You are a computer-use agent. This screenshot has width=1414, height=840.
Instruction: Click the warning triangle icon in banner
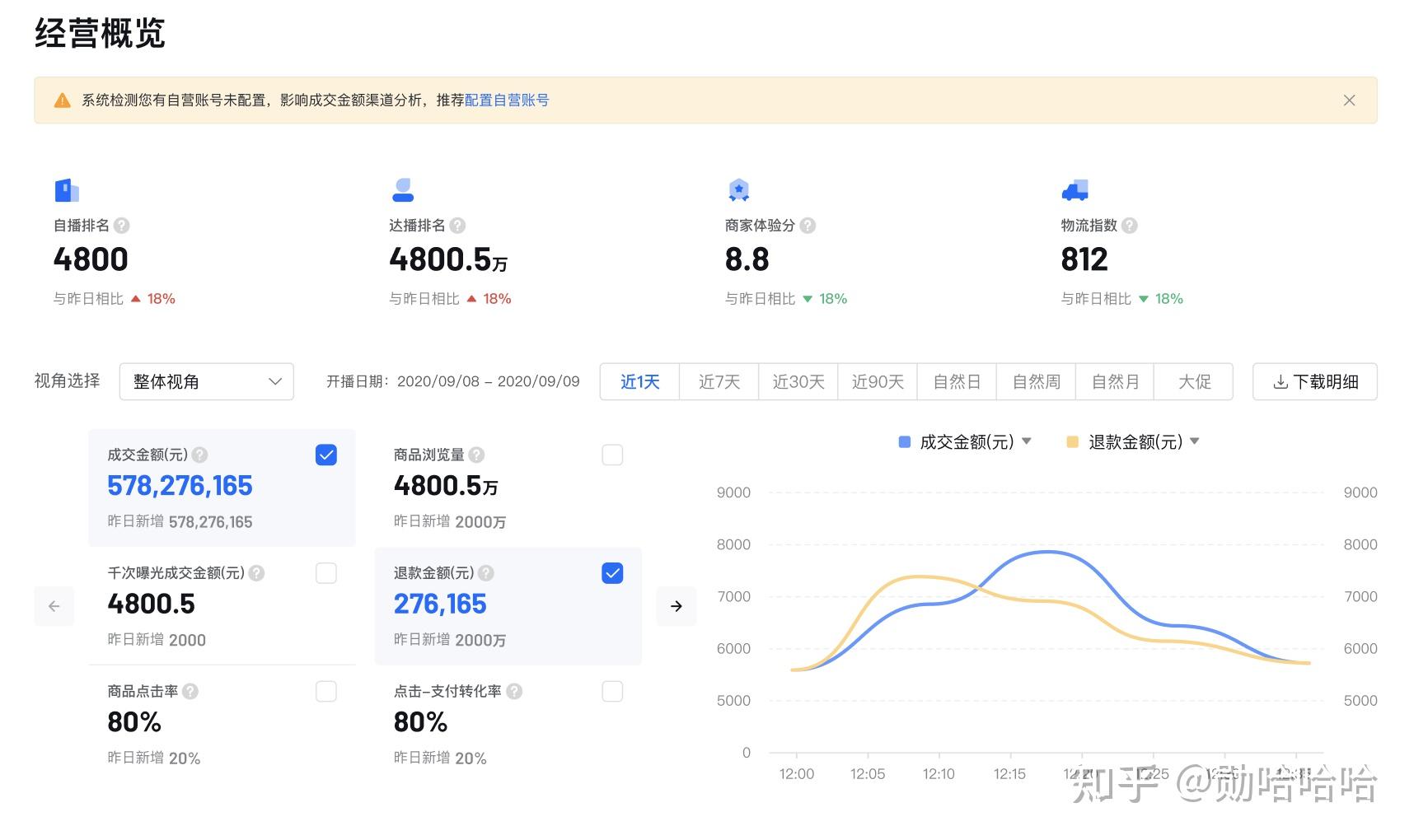63,100
